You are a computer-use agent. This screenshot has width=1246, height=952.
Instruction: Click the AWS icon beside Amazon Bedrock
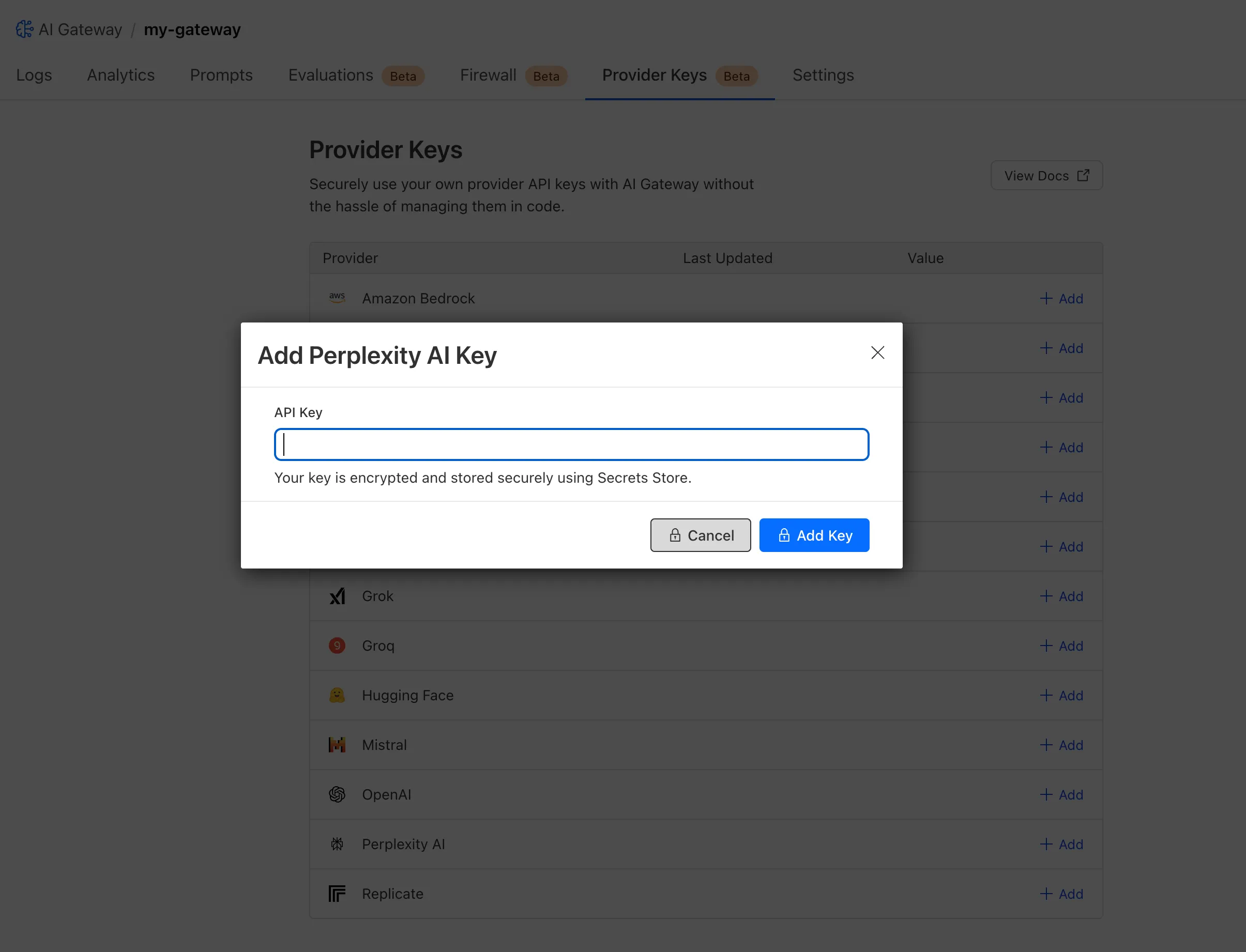[x=338, y=298]
